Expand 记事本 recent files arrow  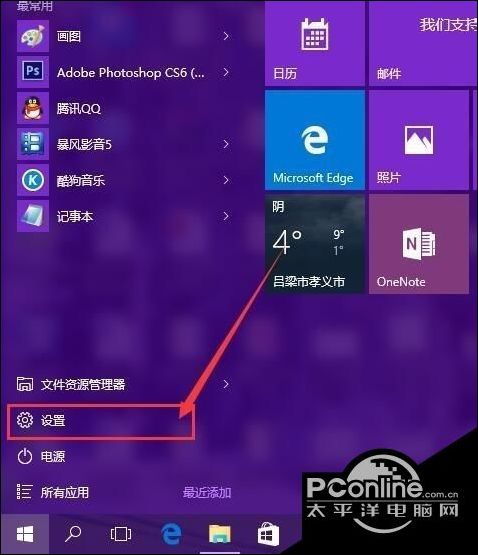coord(226,216)
